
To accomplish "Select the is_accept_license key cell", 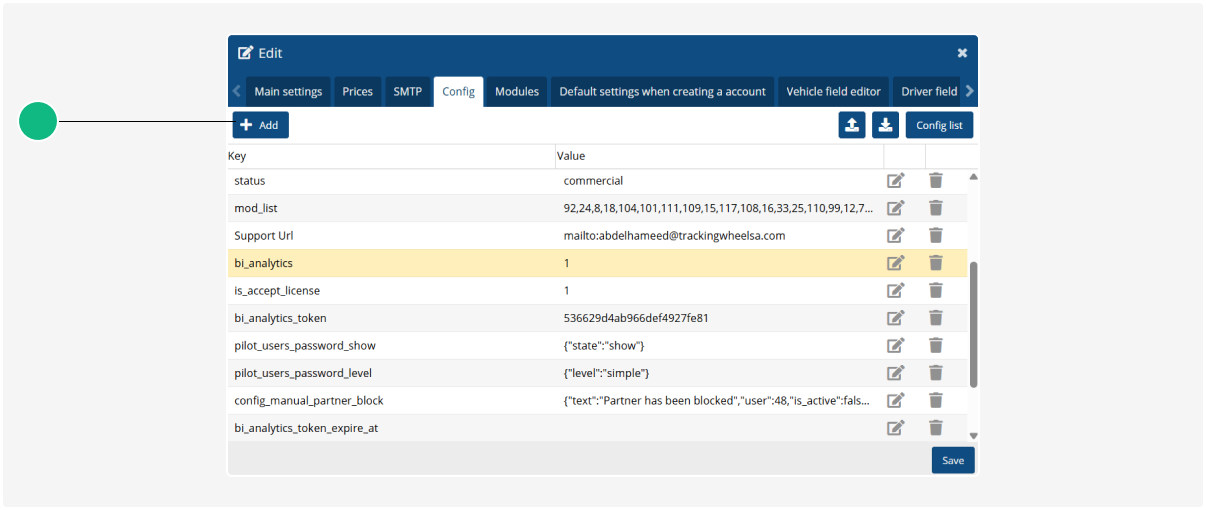I will (391, 291).
